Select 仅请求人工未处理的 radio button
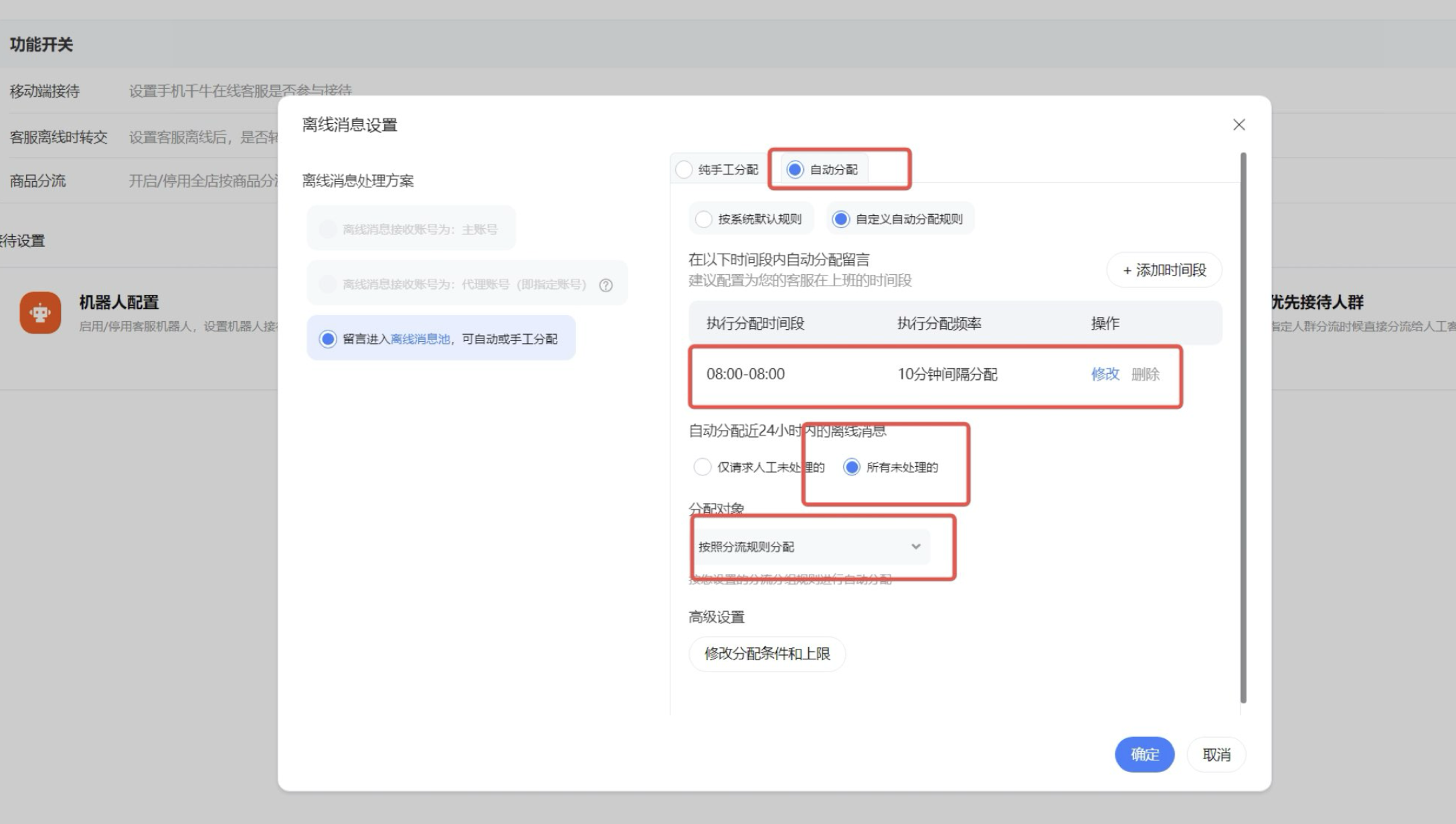The height and width of the screenshot is (824, 1456). (x=702, y=467)
